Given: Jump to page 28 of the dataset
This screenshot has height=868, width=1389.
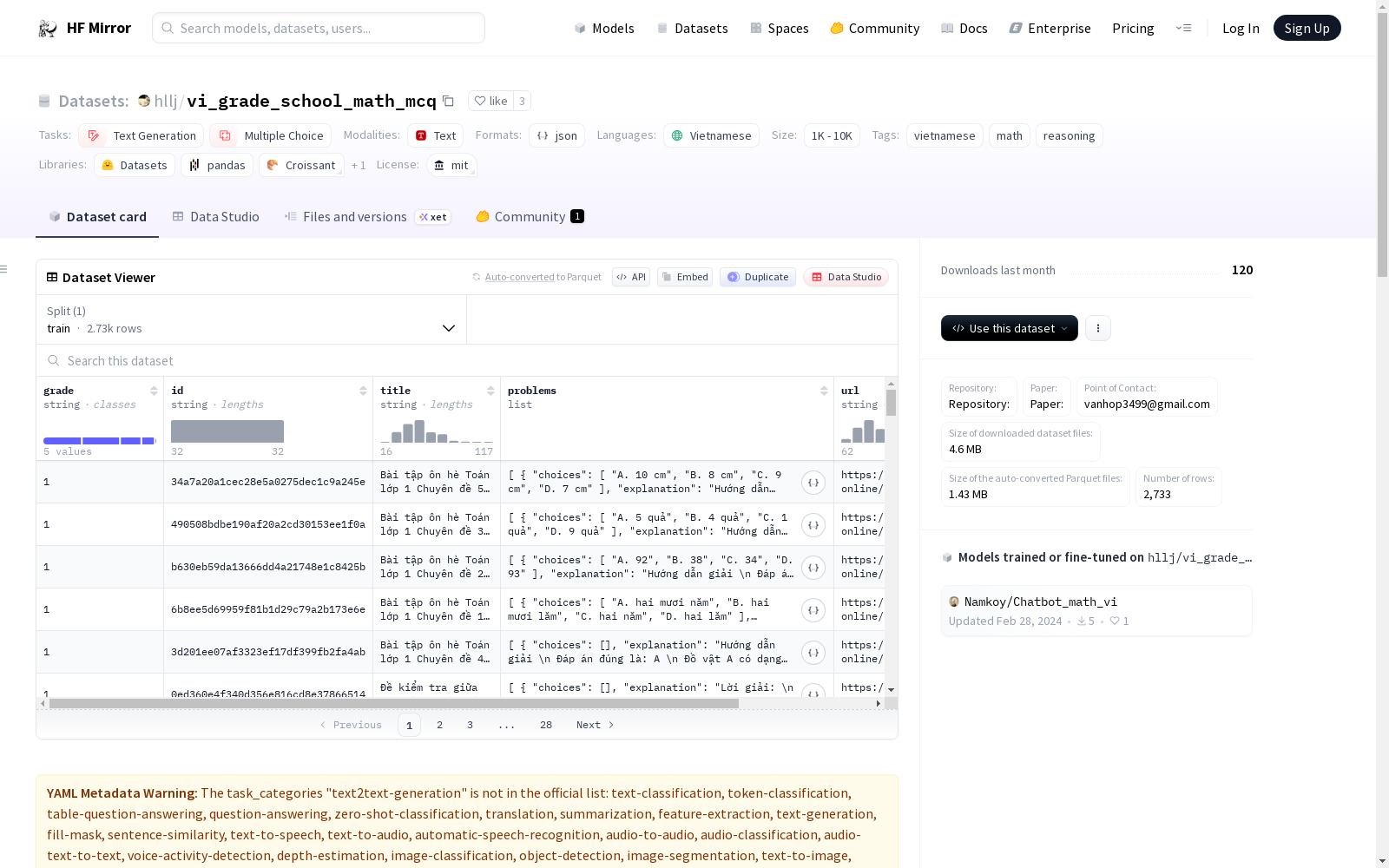Looking at the screenshot, I should pyautogui.click(x=546, y=725).
